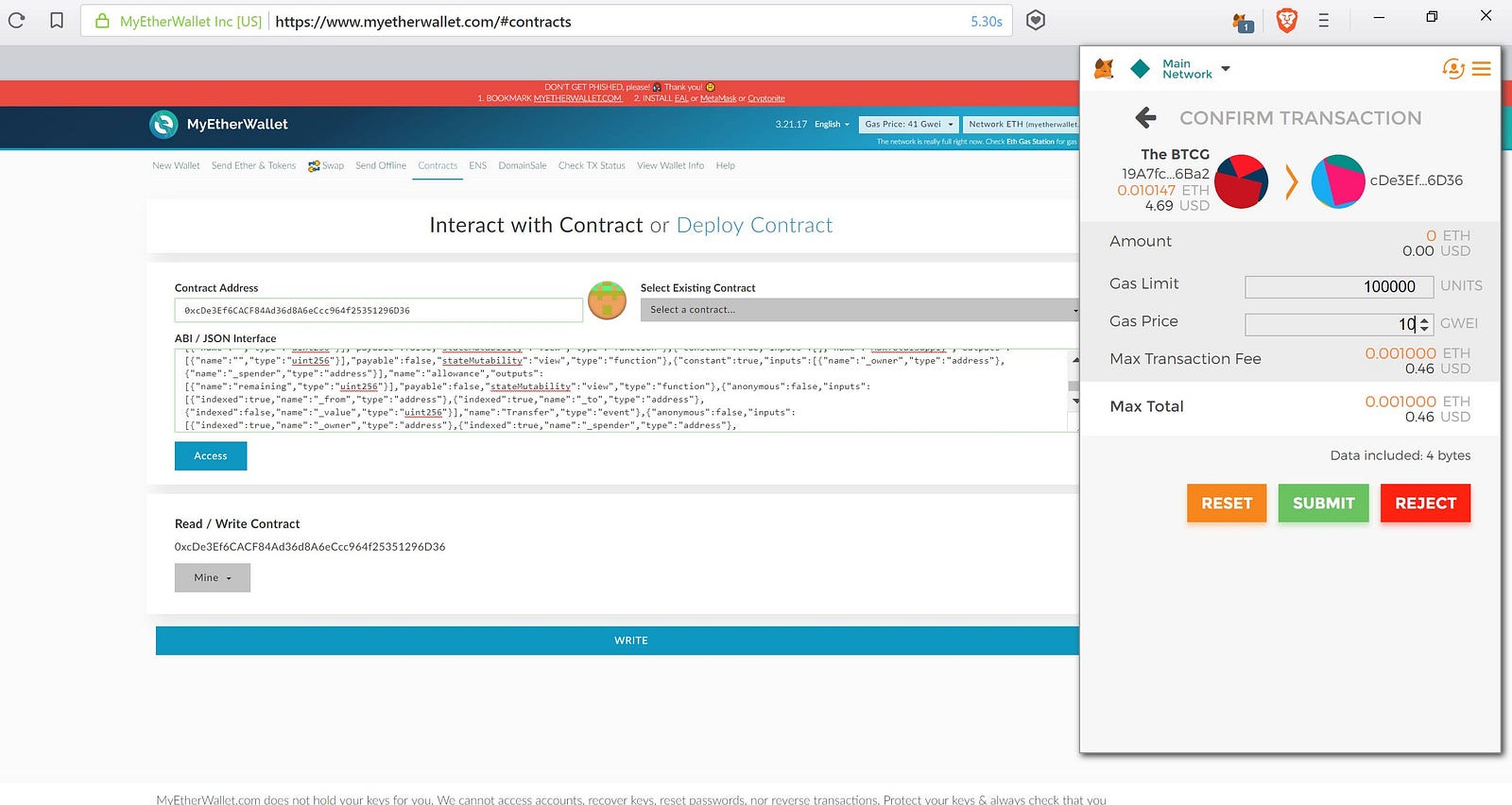Click the SUBMIT button
The width and height of the screenshot is (1512, 805).
click(1323, 504)
